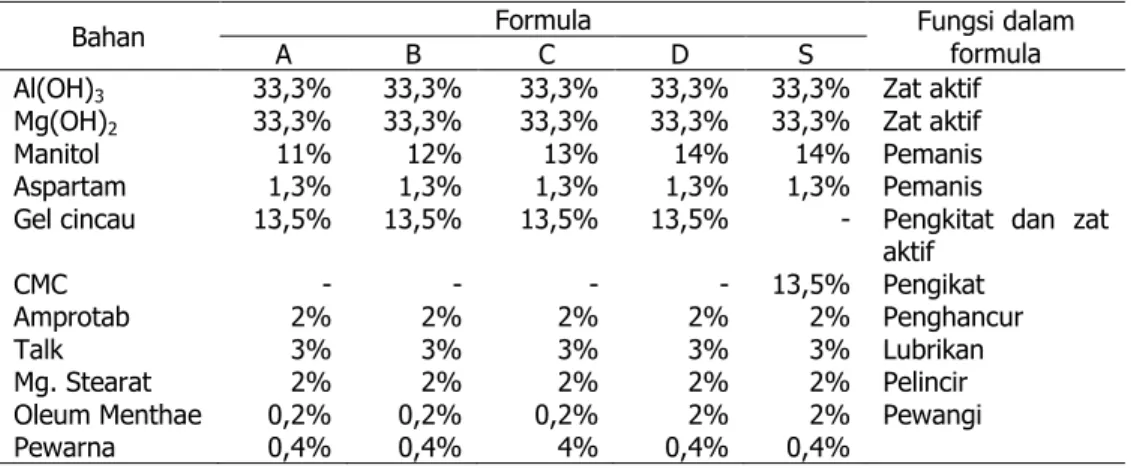Select the Oleum Menthae row label
The width and height of the screenshot is (1131, 468).
[107, 415]
